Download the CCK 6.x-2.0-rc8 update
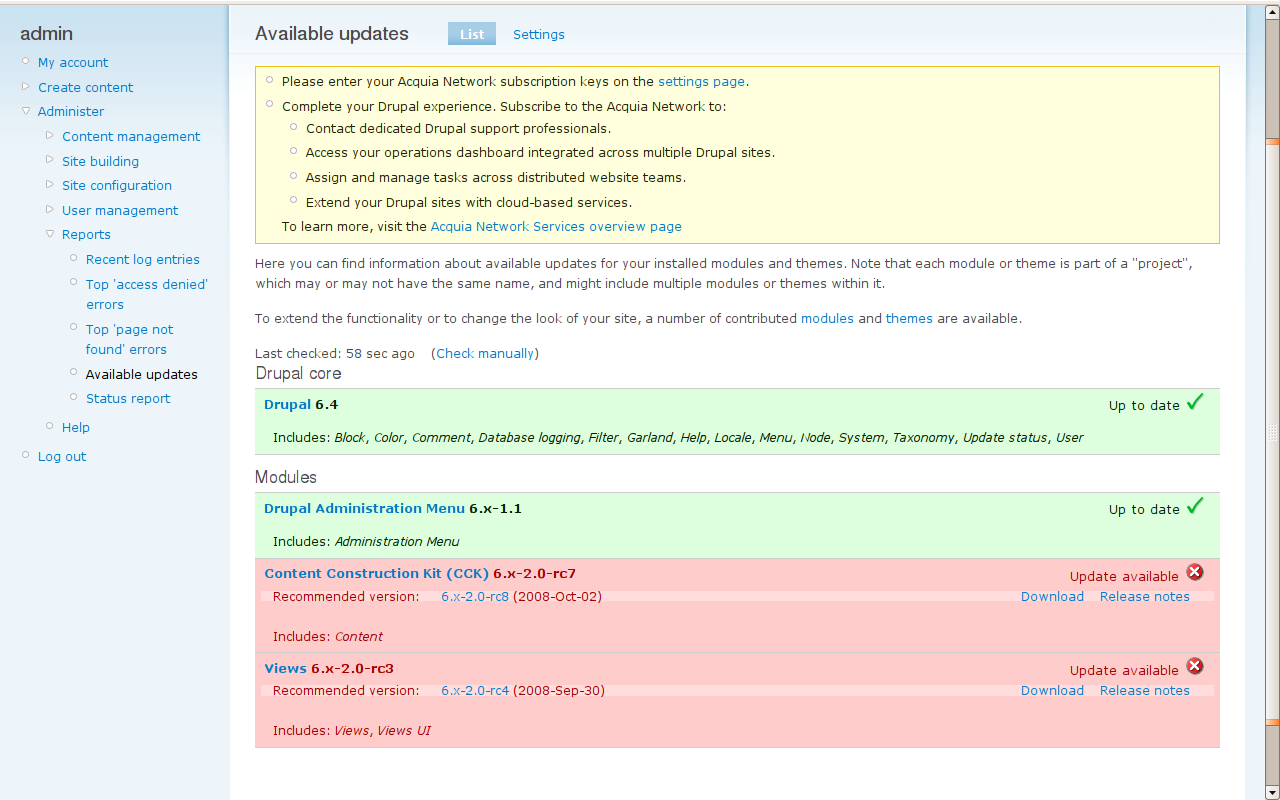Viewport: 1280px width, 800px height. pyautogui.click(x=1052, y=597)
